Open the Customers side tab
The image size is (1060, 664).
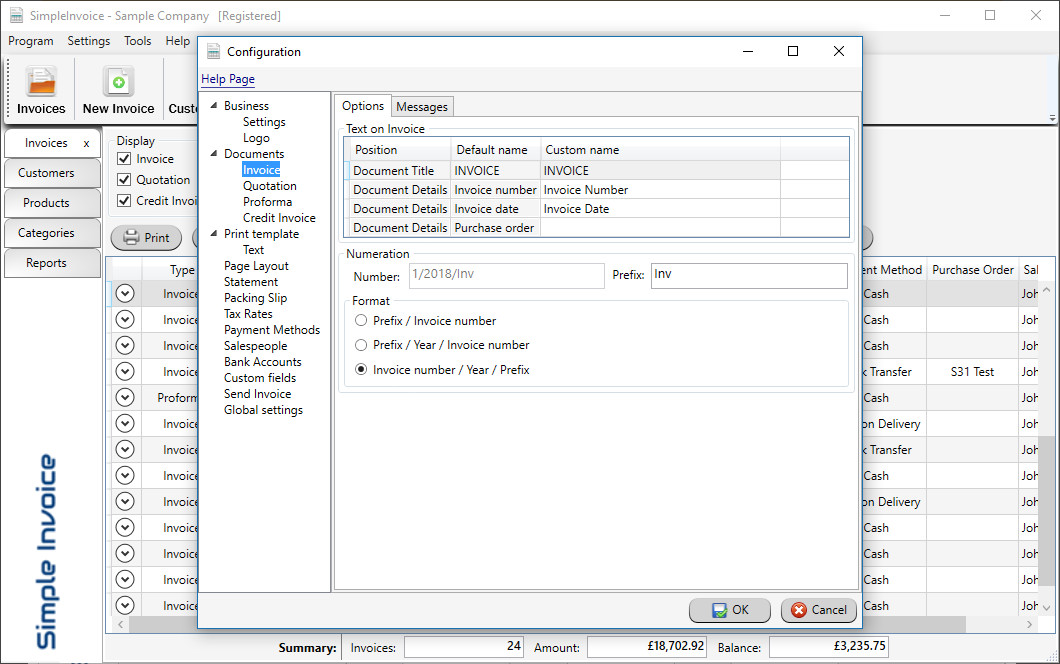click(53, 173)
